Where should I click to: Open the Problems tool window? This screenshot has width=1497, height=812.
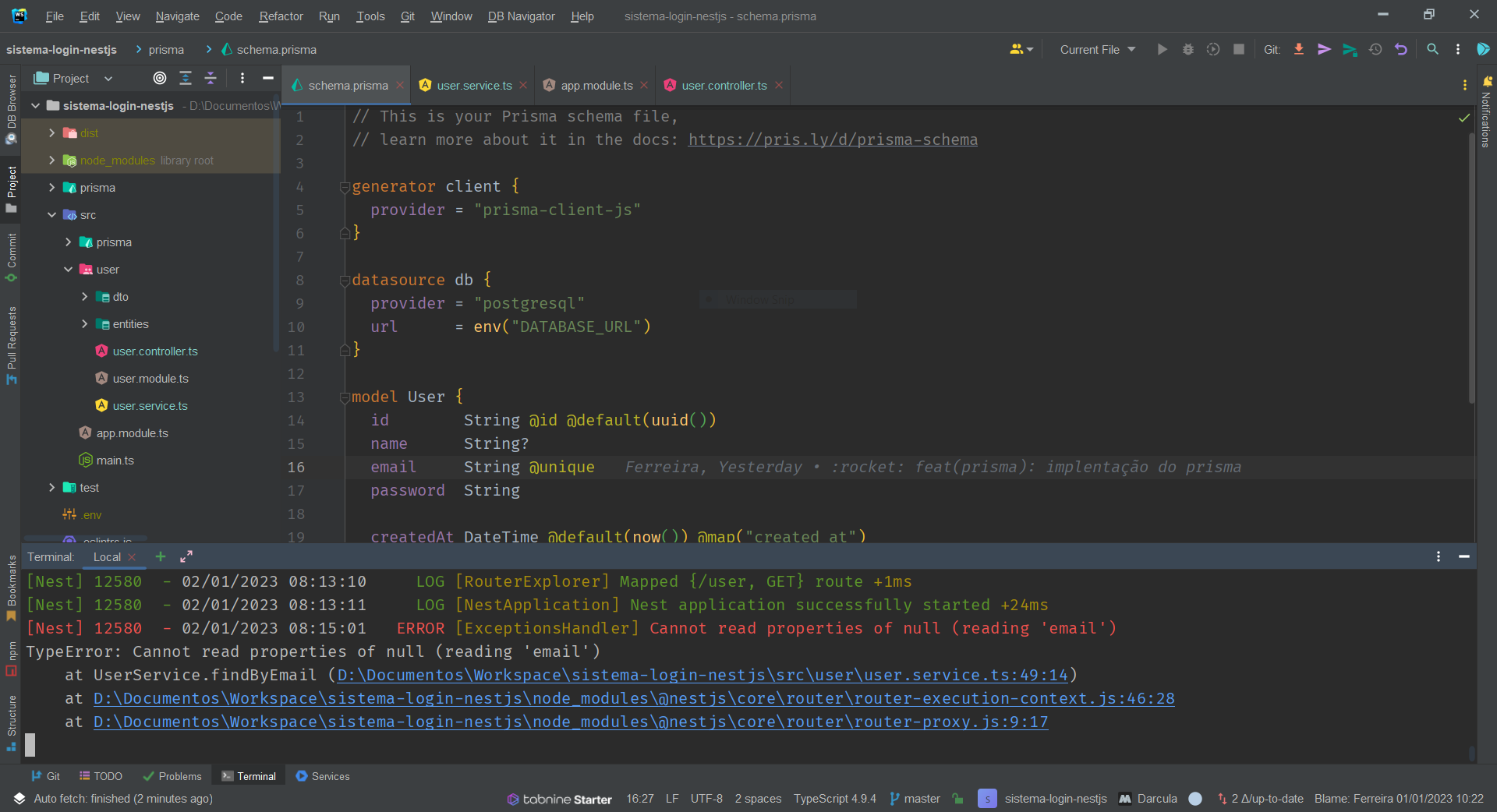click(x=172, y=776)
